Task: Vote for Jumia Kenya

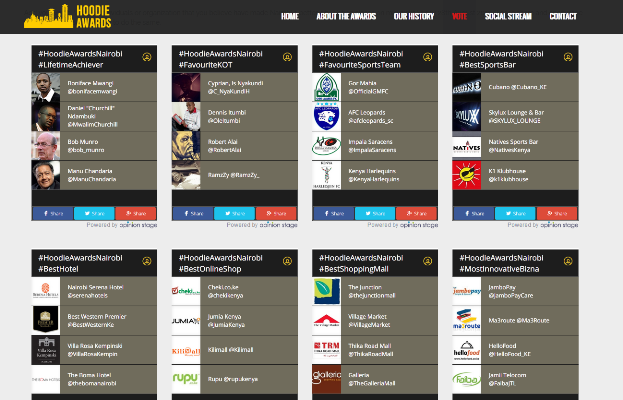Action: click(x=234, y=321)
